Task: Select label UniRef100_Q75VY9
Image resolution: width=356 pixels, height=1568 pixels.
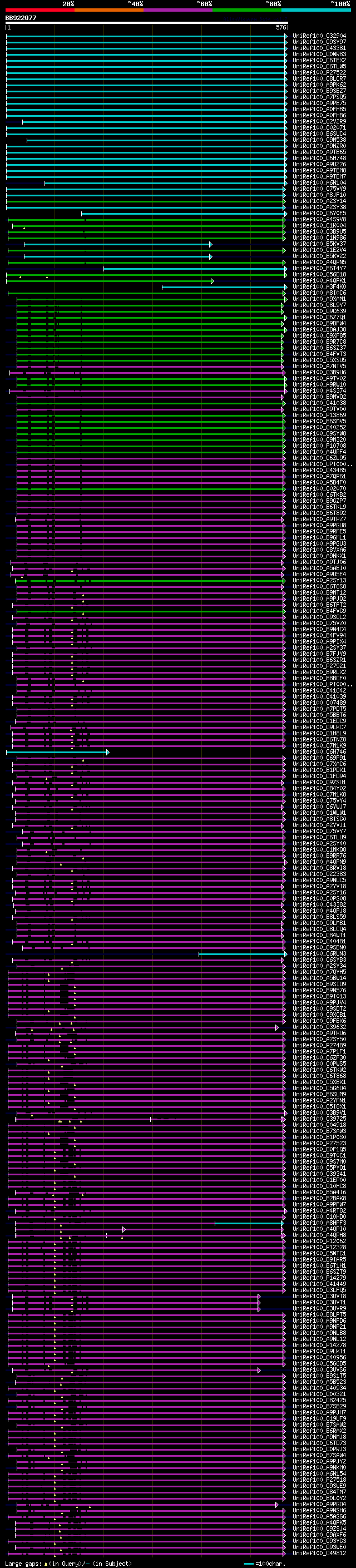Action: pos(319,189)
